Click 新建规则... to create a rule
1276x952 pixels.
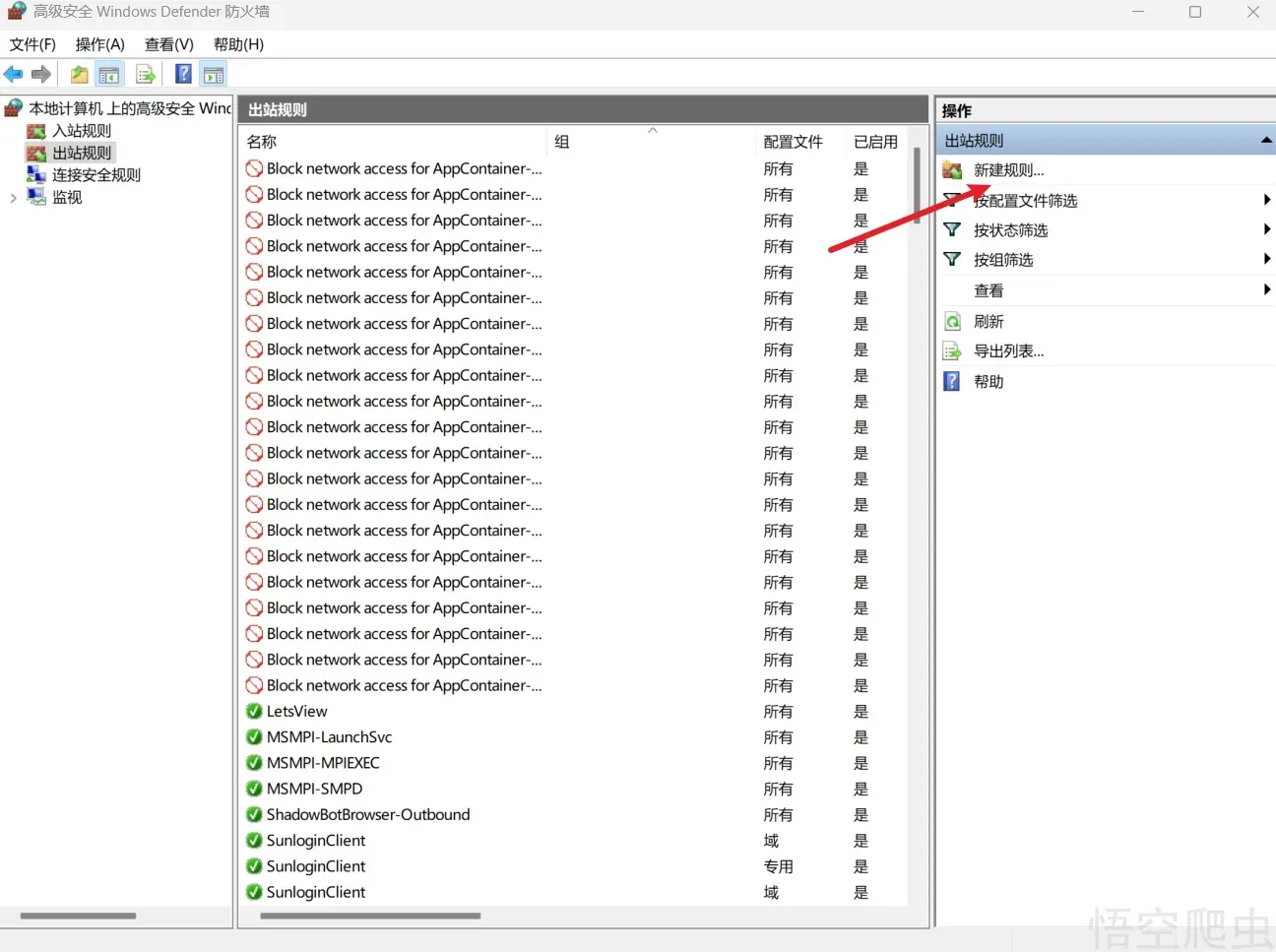tap(1008, 170)
